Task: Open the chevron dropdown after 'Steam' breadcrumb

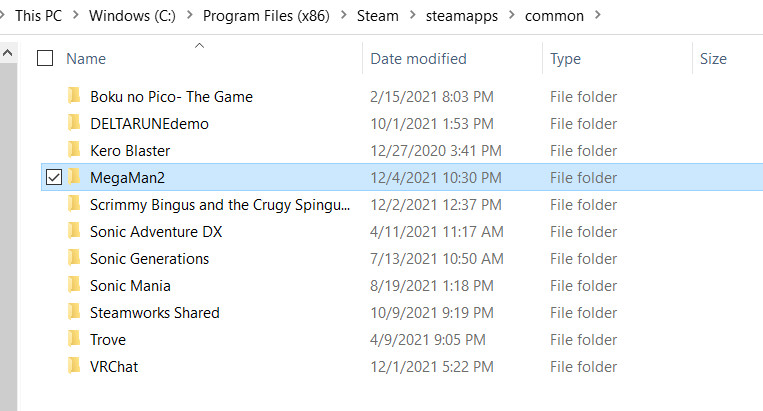Action: tap(413, 16)
